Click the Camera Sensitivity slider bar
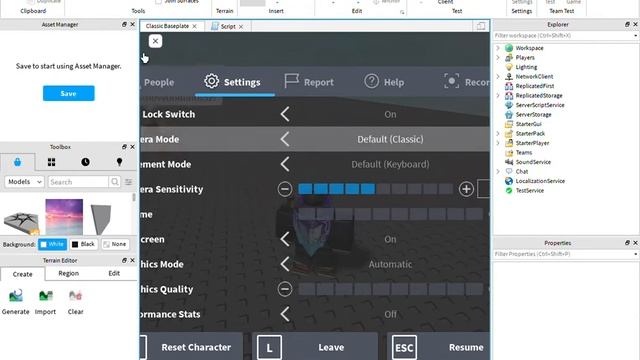This screenshot has height=360, width=640. point(376,189)
